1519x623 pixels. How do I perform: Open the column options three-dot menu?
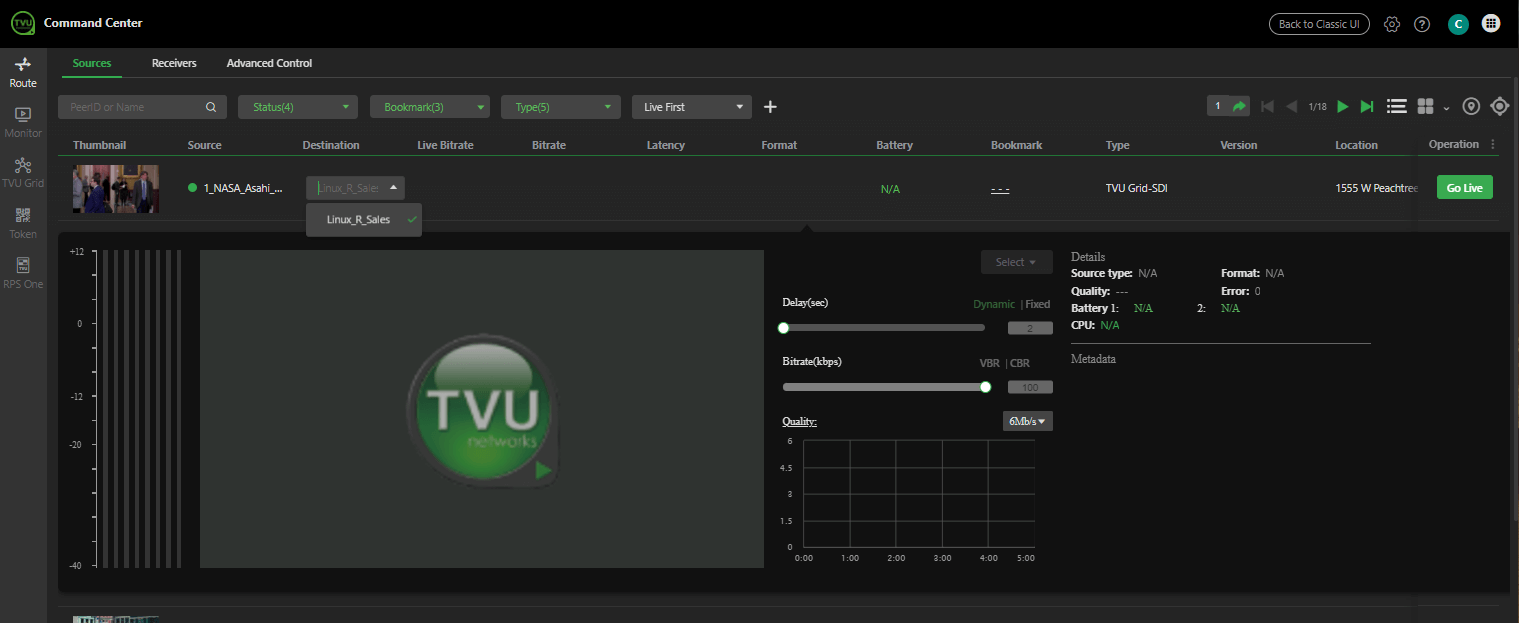point(1493,144)
